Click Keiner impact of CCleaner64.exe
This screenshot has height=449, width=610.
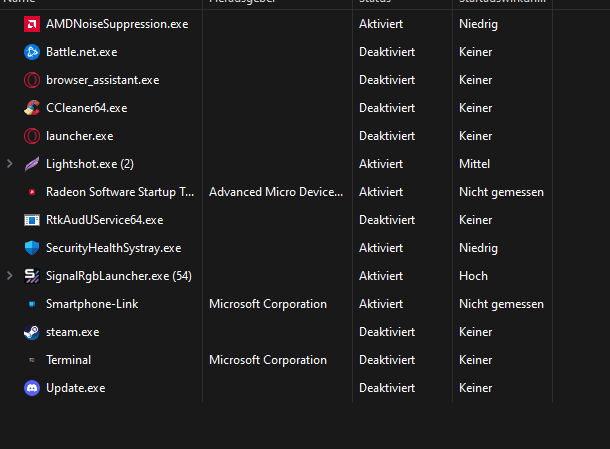tap(476, 108)
